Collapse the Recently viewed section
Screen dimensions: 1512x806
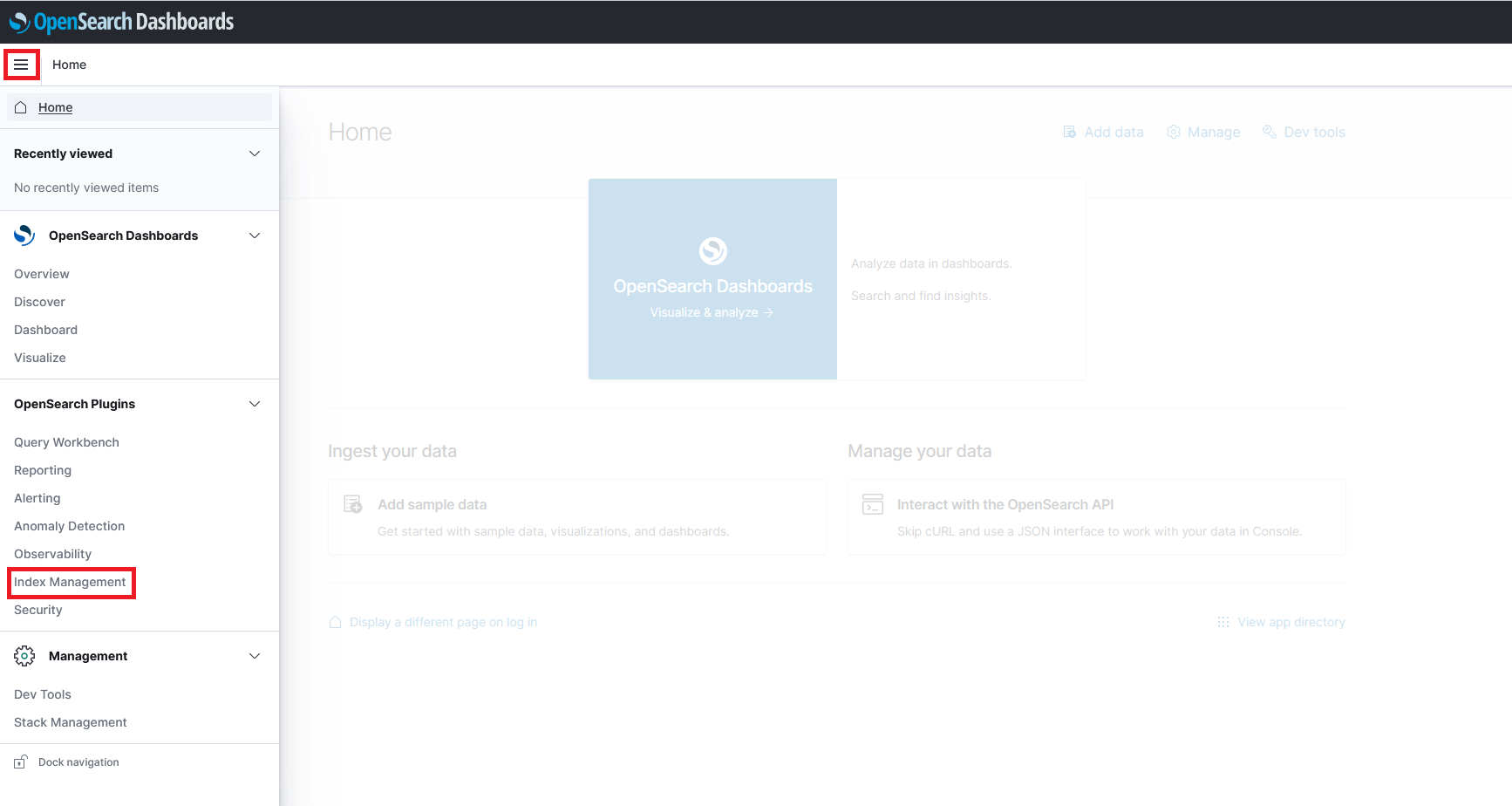pyautogui.click(x=255, y=154)
